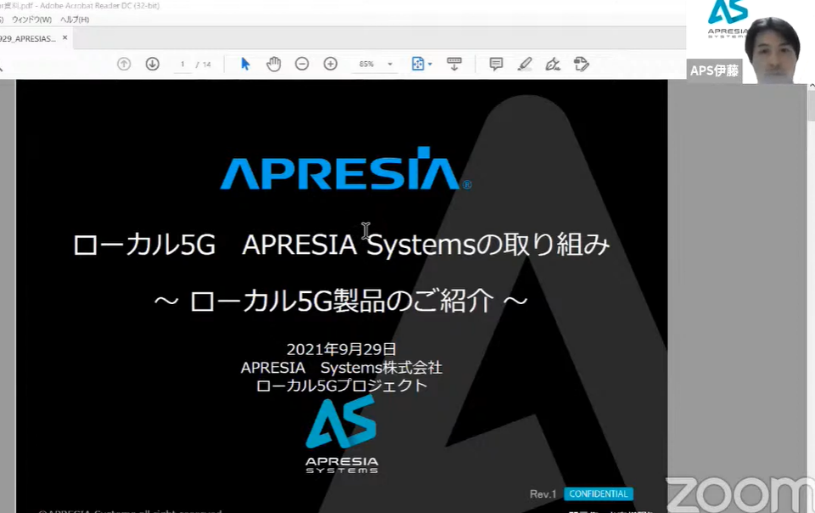Open the Fill and Sign pen tool
Screen dimensions: 815x513
click(553, 64)
